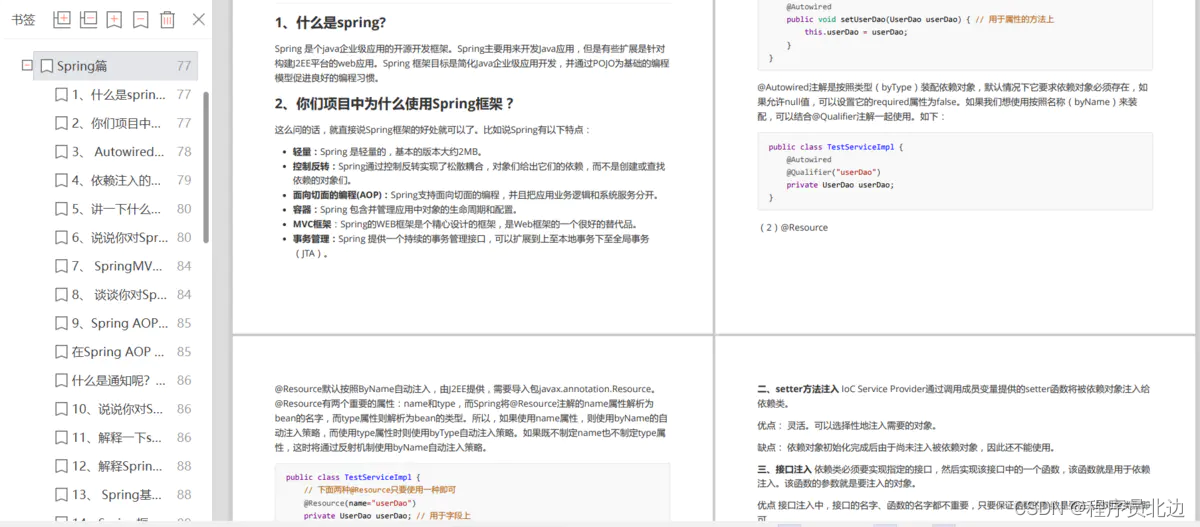
Task: Click the public class TestServiceImpl line in bottom-left page
Action: [355, 478]
